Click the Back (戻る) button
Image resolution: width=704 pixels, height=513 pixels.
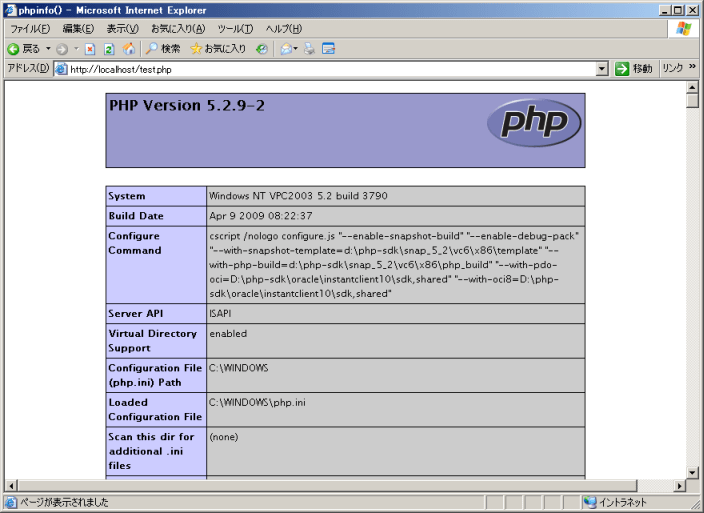click(x=24, y=48)
